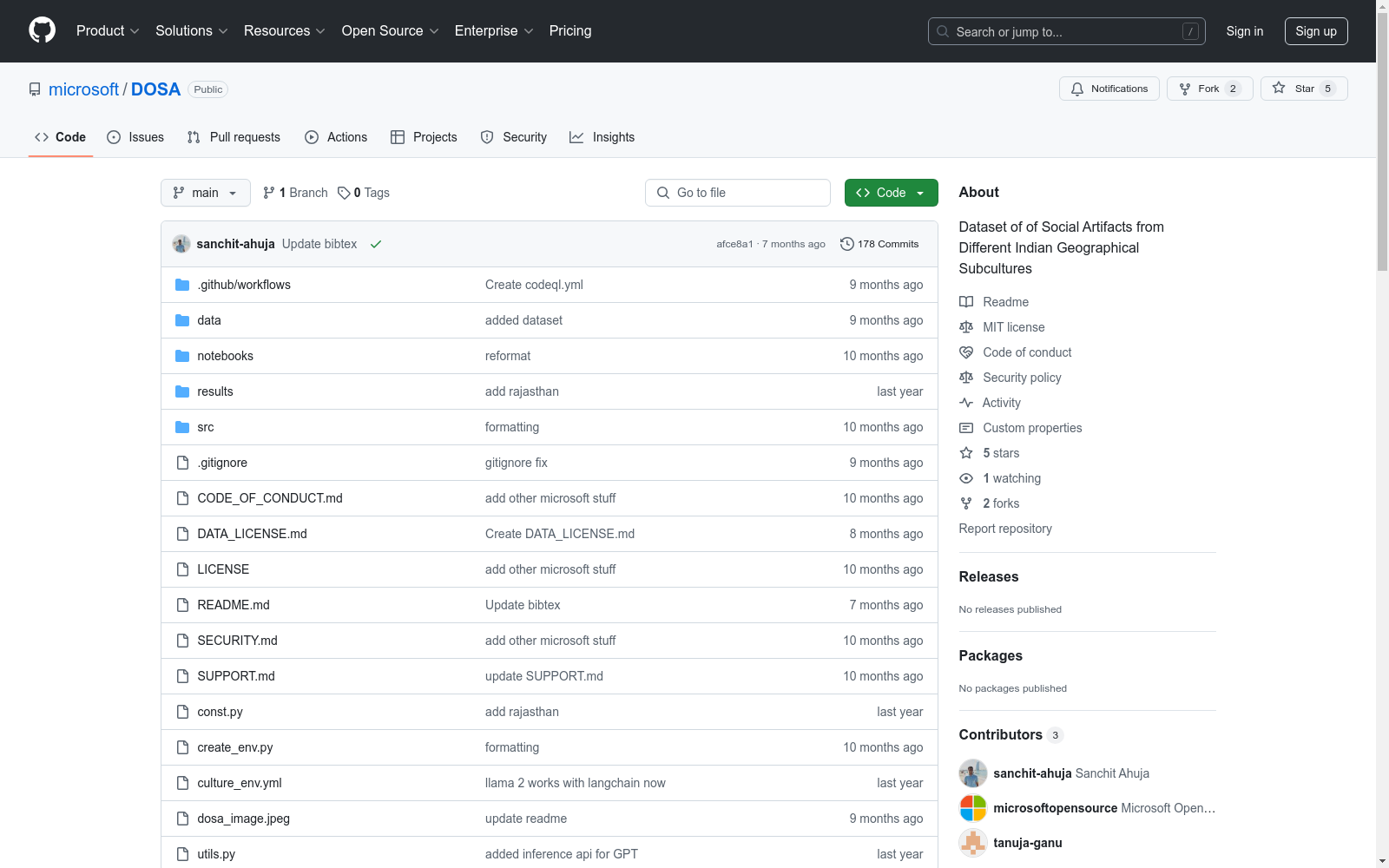Open the 1 Branch link

295,193
